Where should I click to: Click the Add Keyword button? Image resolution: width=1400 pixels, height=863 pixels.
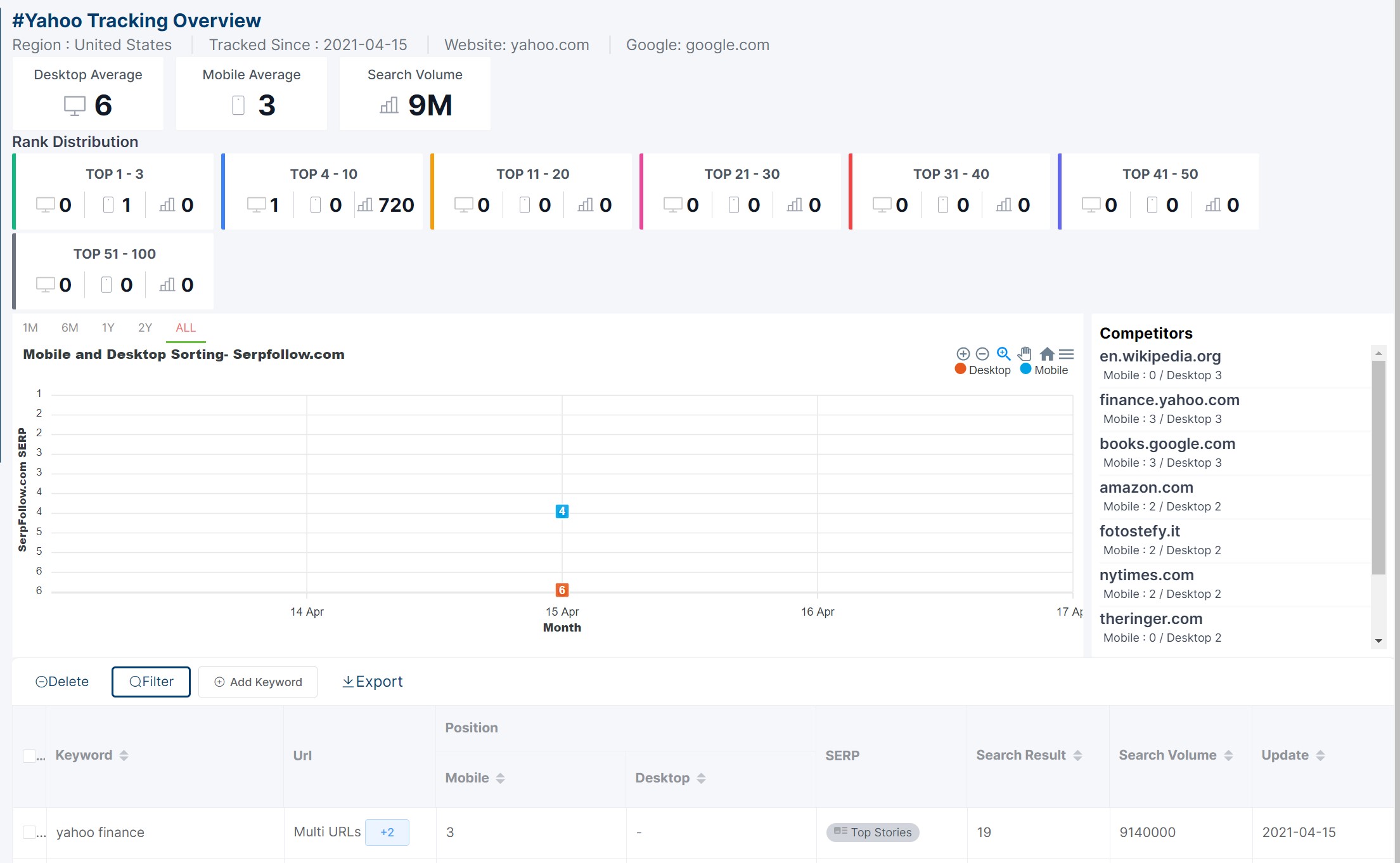[258, 682]
